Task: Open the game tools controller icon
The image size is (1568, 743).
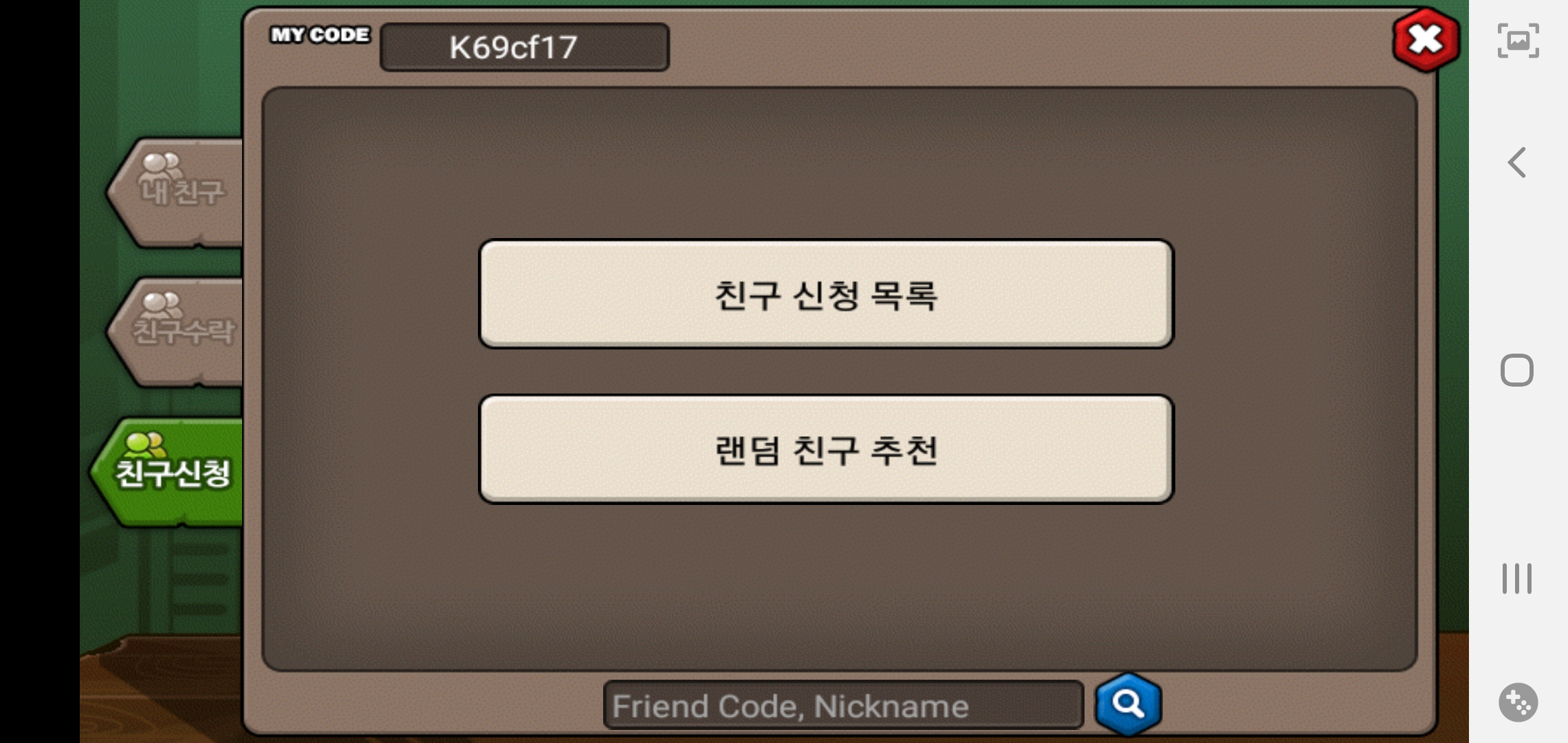Action: tap(1518, 702)
